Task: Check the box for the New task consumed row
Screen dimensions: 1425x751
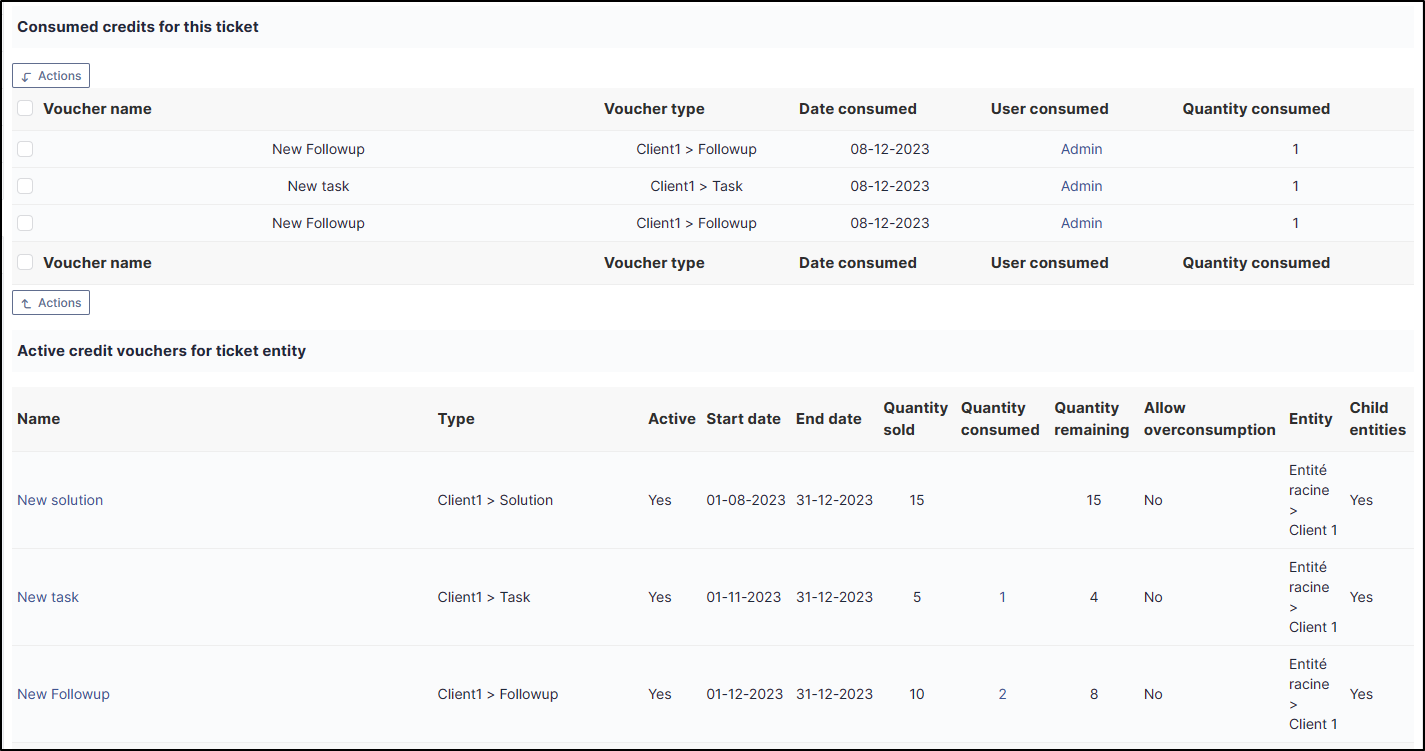Action: [25, 186]
